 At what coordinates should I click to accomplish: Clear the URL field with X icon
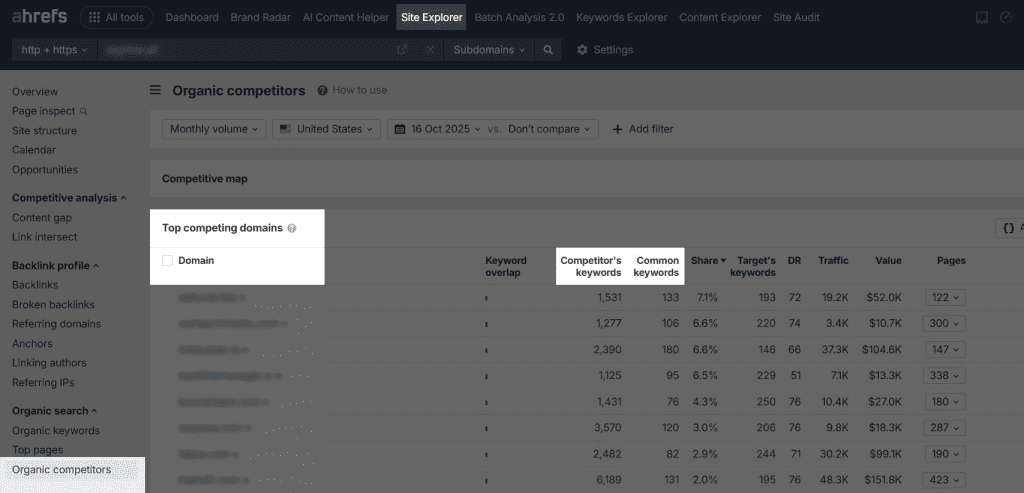(430, 50)
